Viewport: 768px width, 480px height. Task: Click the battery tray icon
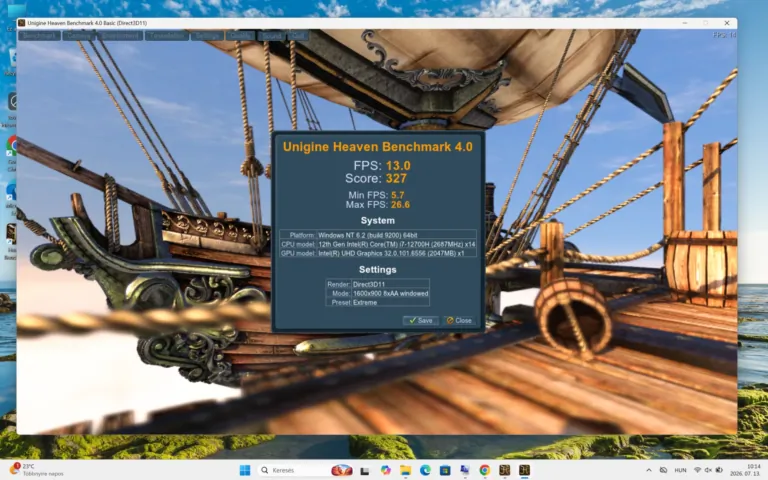(719, 470)
